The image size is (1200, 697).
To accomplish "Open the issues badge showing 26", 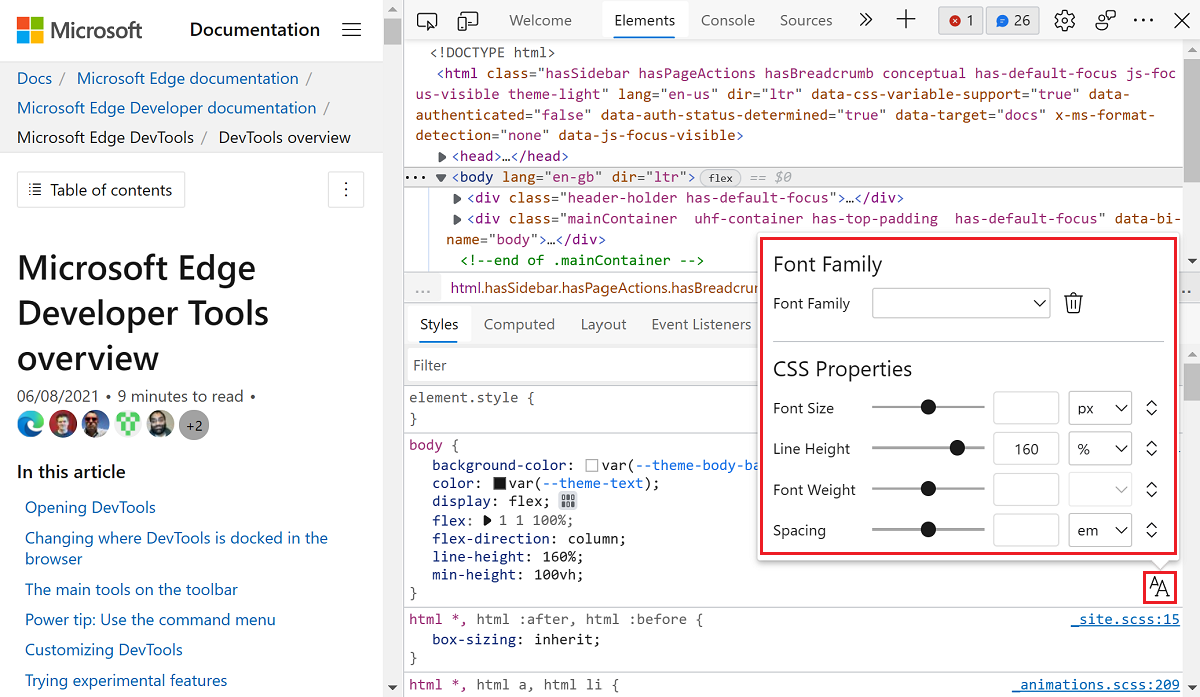I will 1012,19.
